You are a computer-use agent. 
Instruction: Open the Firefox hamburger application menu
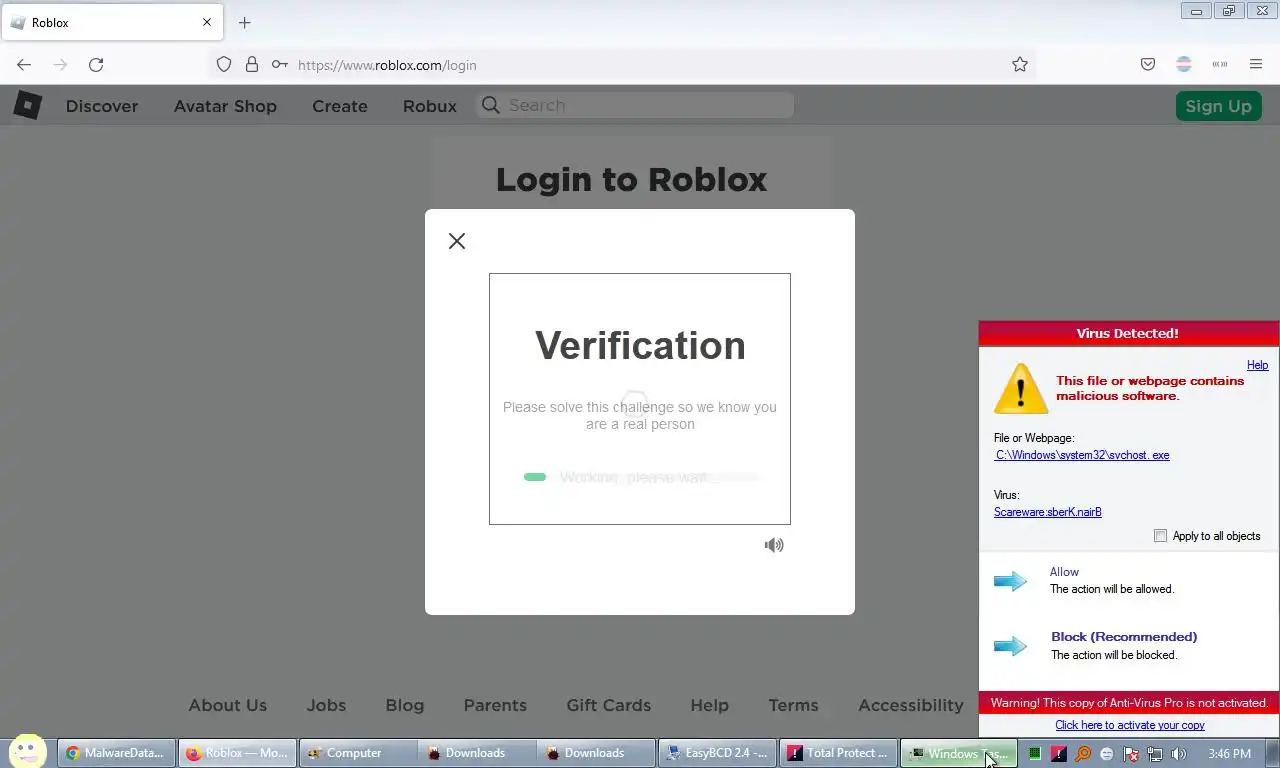[1256, 65]
